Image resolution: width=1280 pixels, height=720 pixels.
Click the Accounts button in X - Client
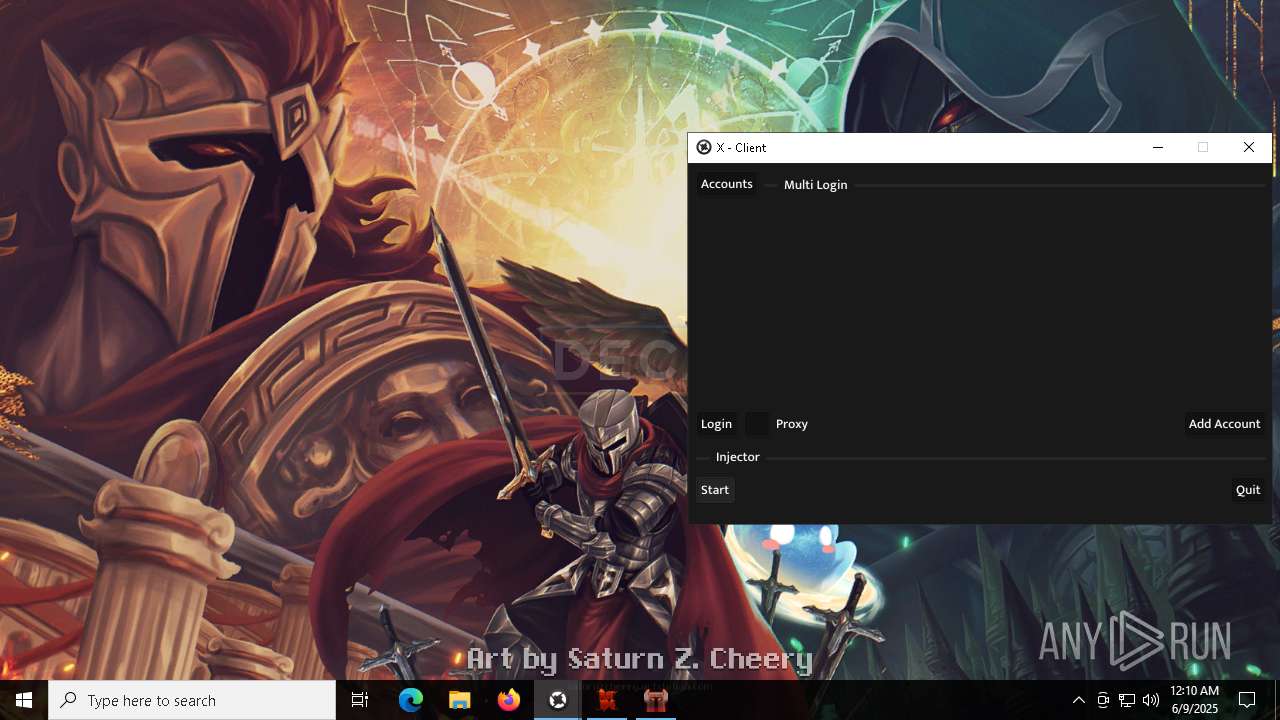pos(727,184)
